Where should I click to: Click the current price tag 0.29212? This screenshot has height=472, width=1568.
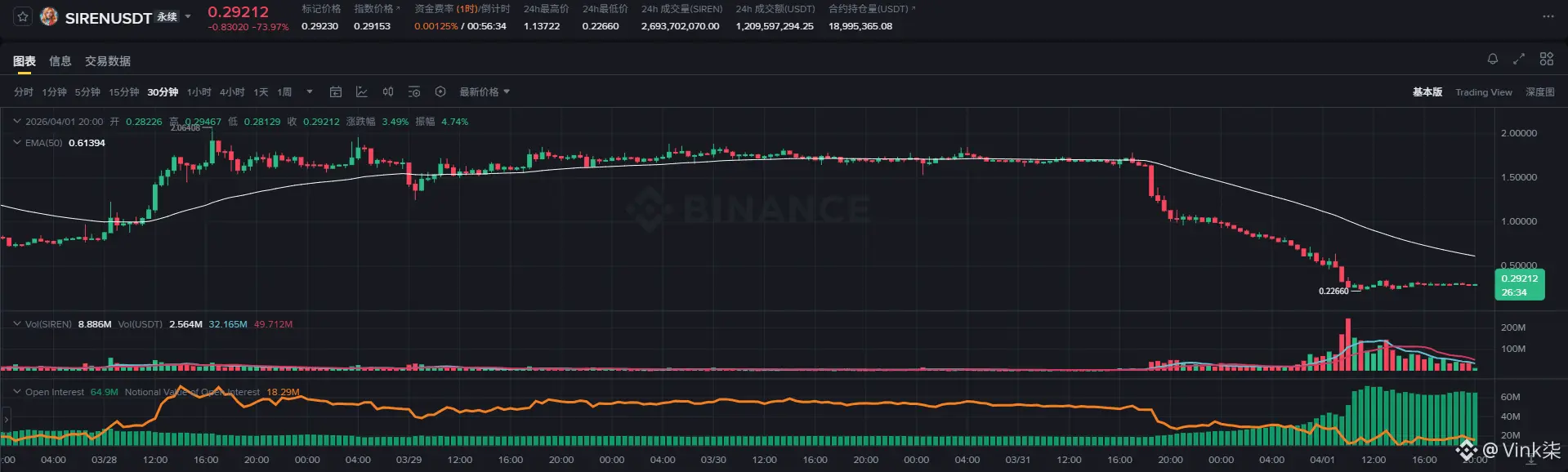1520,285
